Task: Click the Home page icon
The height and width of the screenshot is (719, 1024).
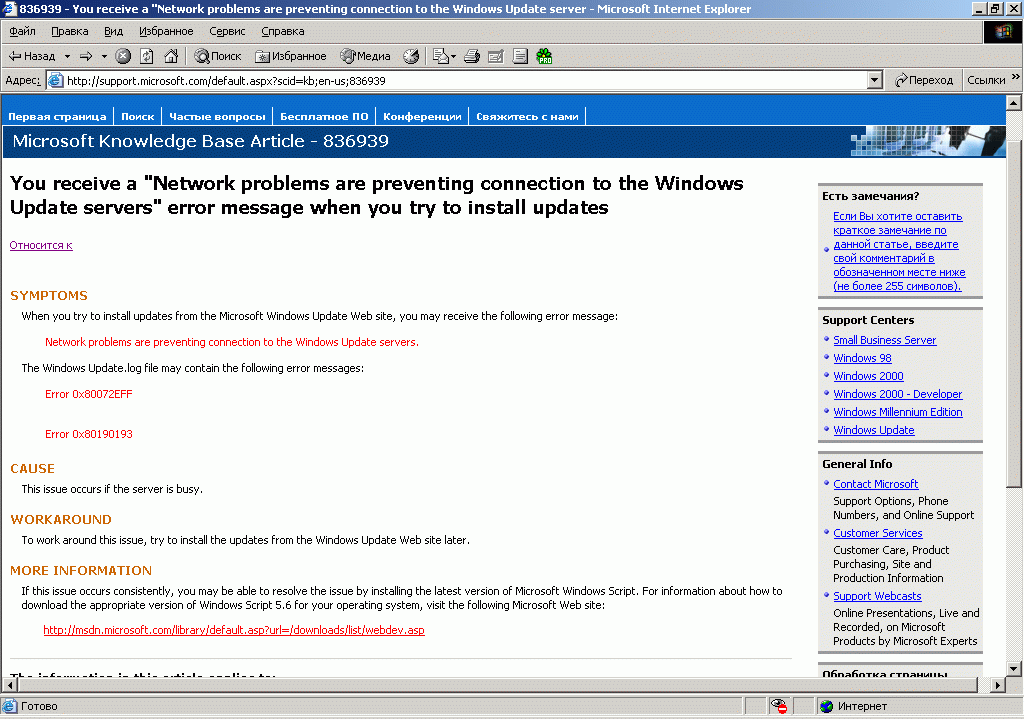Action: [x=171, y=56]
